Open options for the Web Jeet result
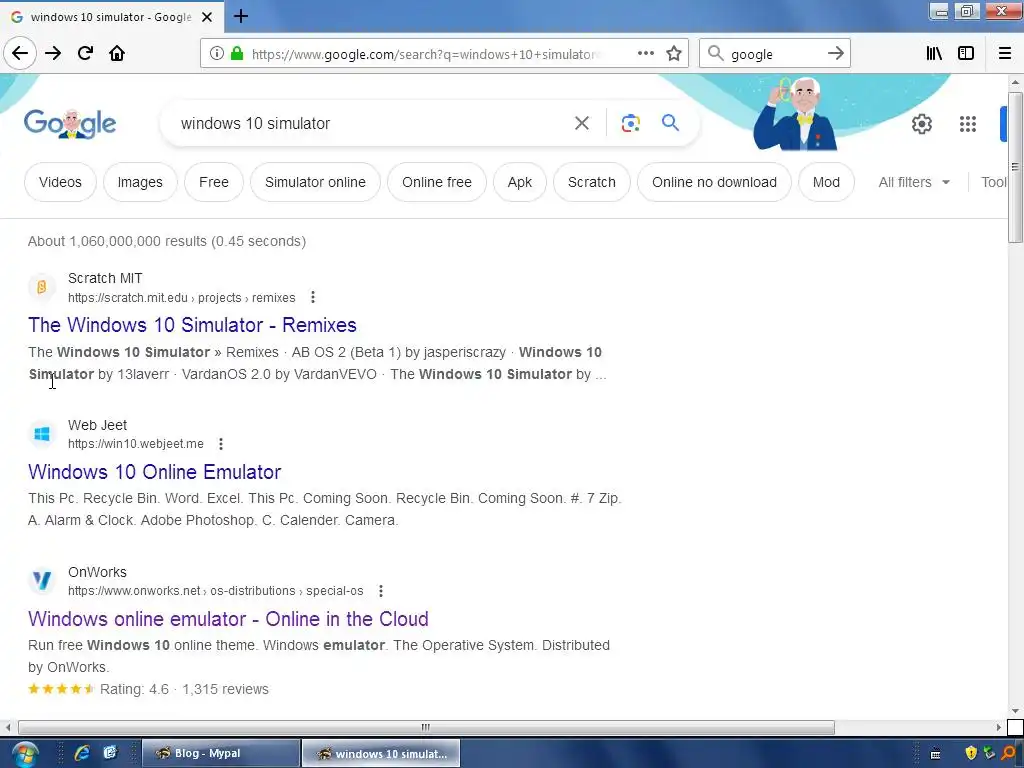This screenshot has width=1024, height=768. pyautogui.click(x=221, y=444)
